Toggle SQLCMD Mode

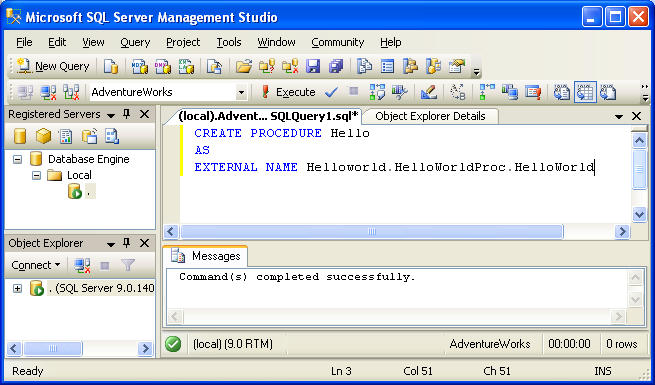[533, 92]
